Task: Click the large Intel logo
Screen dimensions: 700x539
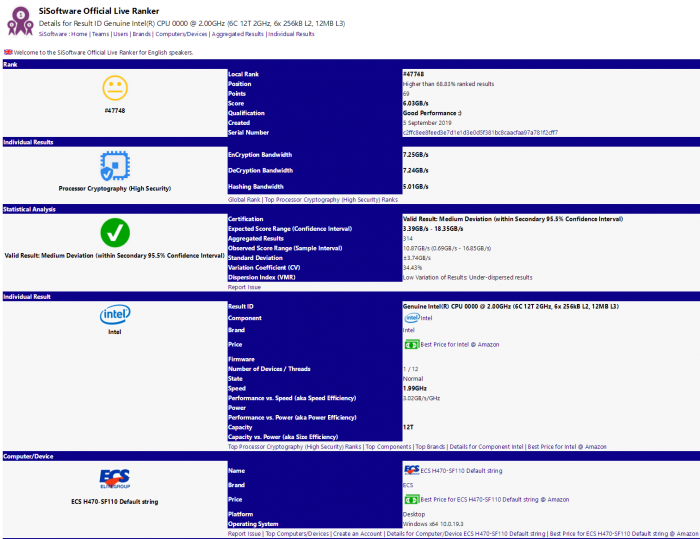Action: (x=114, y=315)
